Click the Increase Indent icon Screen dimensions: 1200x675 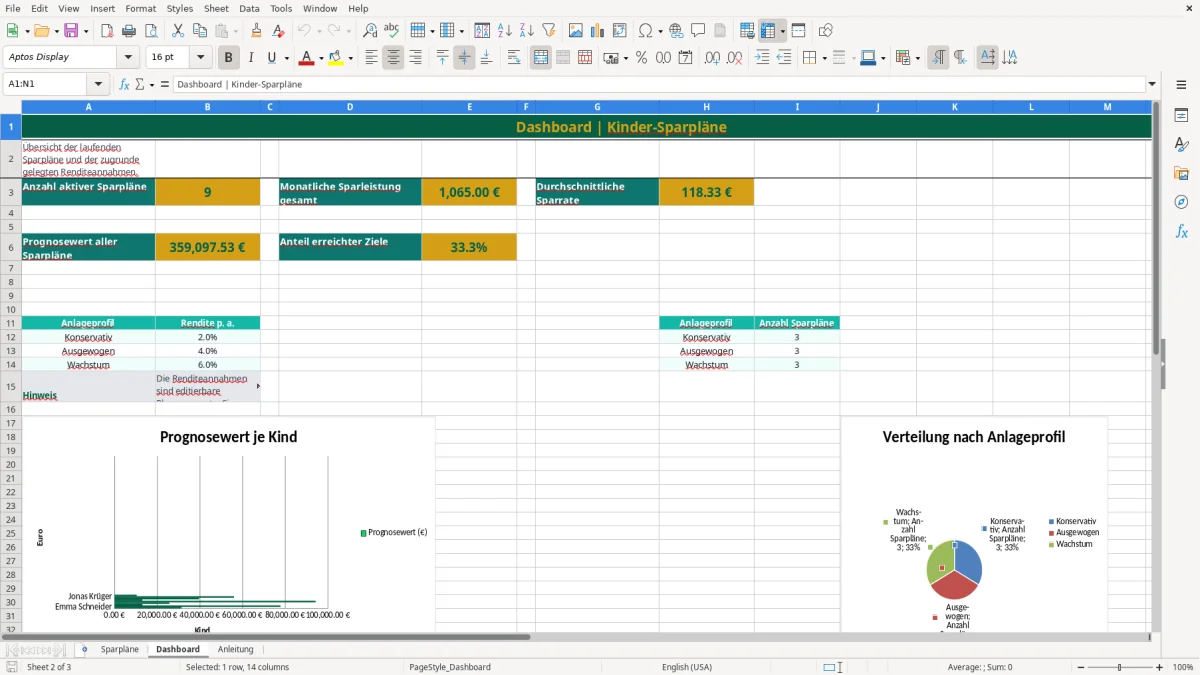tap(762, 58)
